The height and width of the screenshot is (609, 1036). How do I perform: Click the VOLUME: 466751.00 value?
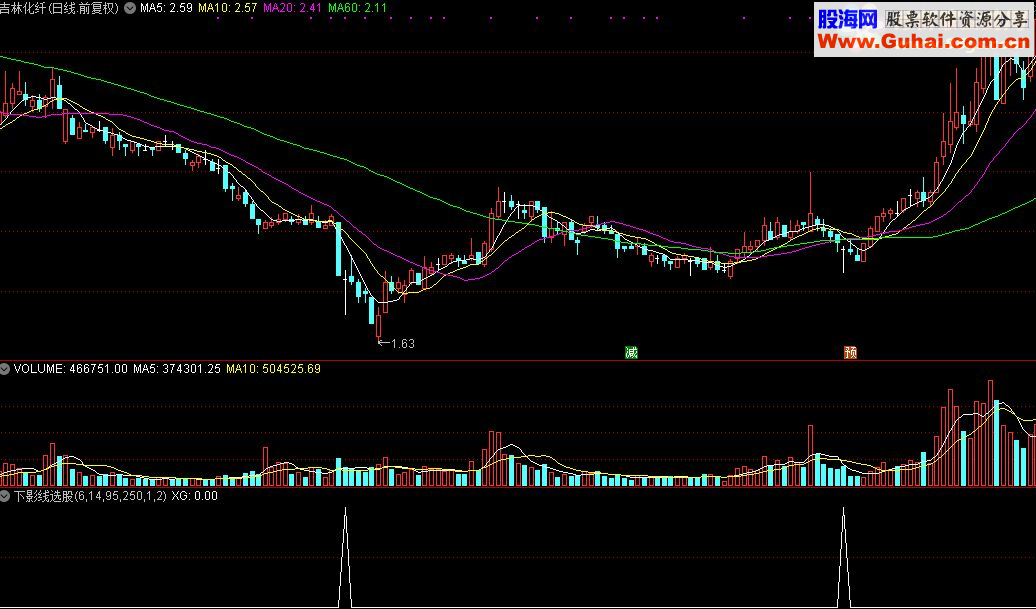pyautogui.click(x=71, y=369)
